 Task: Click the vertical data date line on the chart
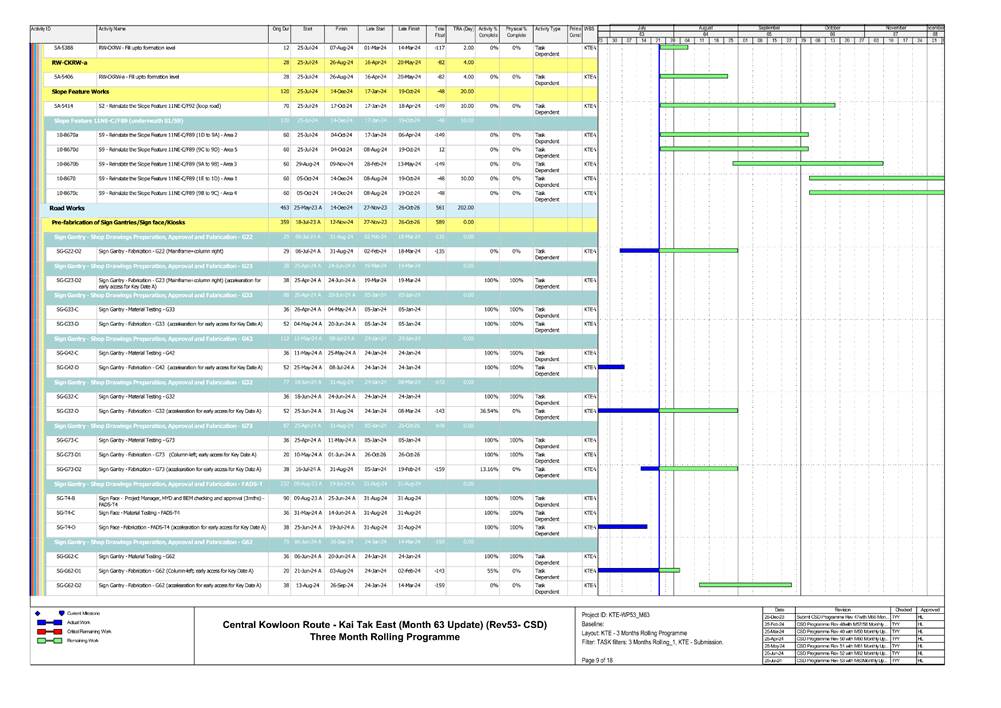pos(659,300)
